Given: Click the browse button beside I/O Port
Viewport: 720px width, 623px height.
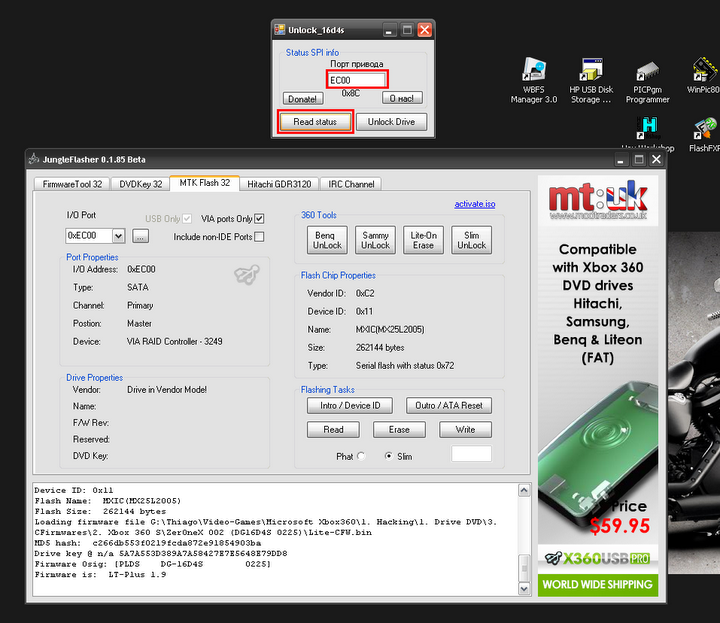Looking at the screenshot, I should [140, 236].
